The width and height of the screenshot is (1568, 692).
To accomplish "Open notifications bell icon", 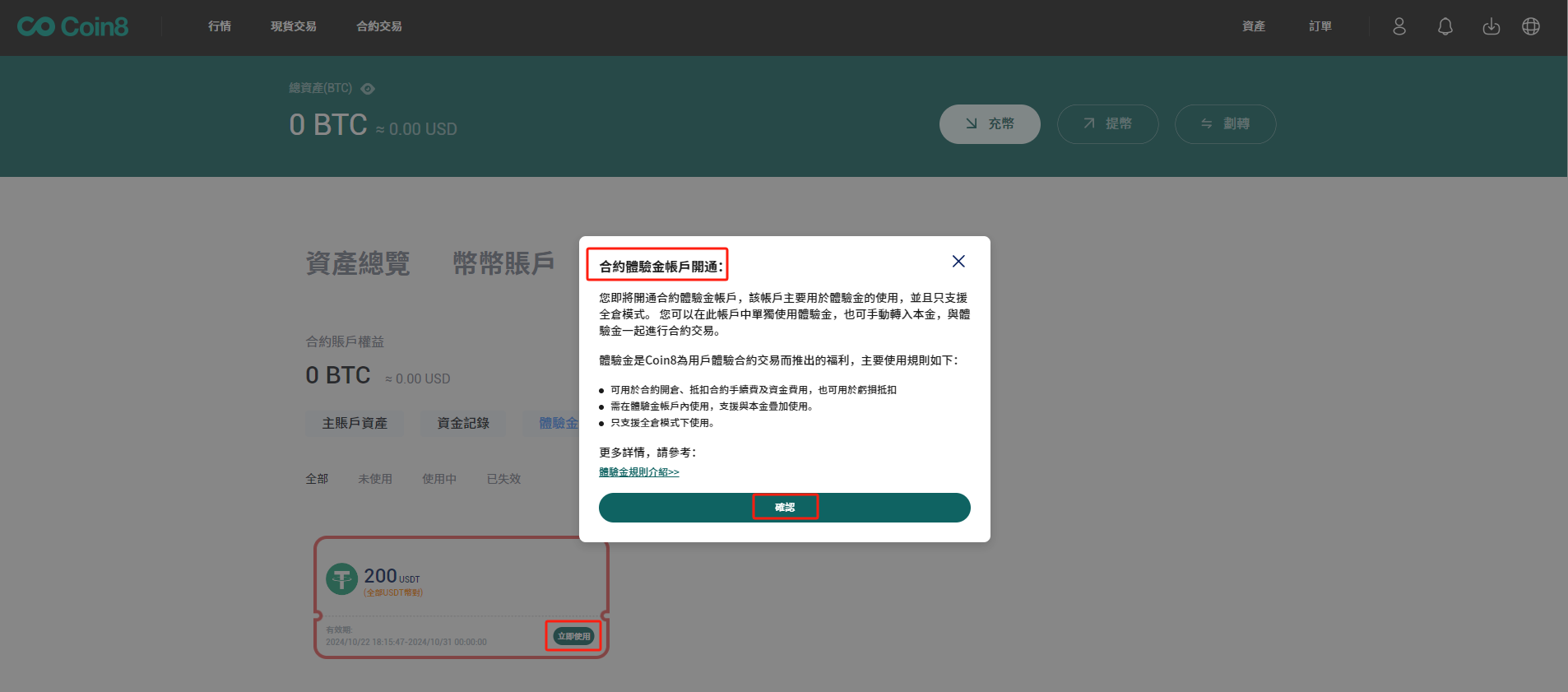I will click(x=1445, y=26).
